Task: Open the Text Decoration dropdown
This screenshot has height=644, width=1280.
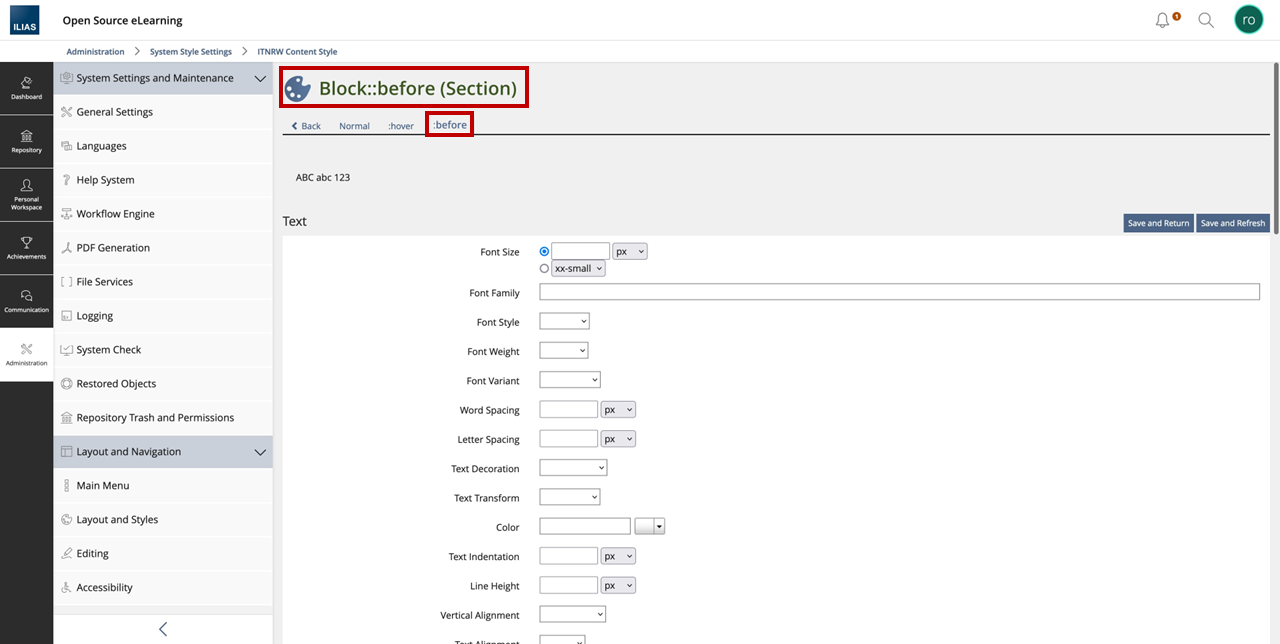Action: [x=573, y=468]
